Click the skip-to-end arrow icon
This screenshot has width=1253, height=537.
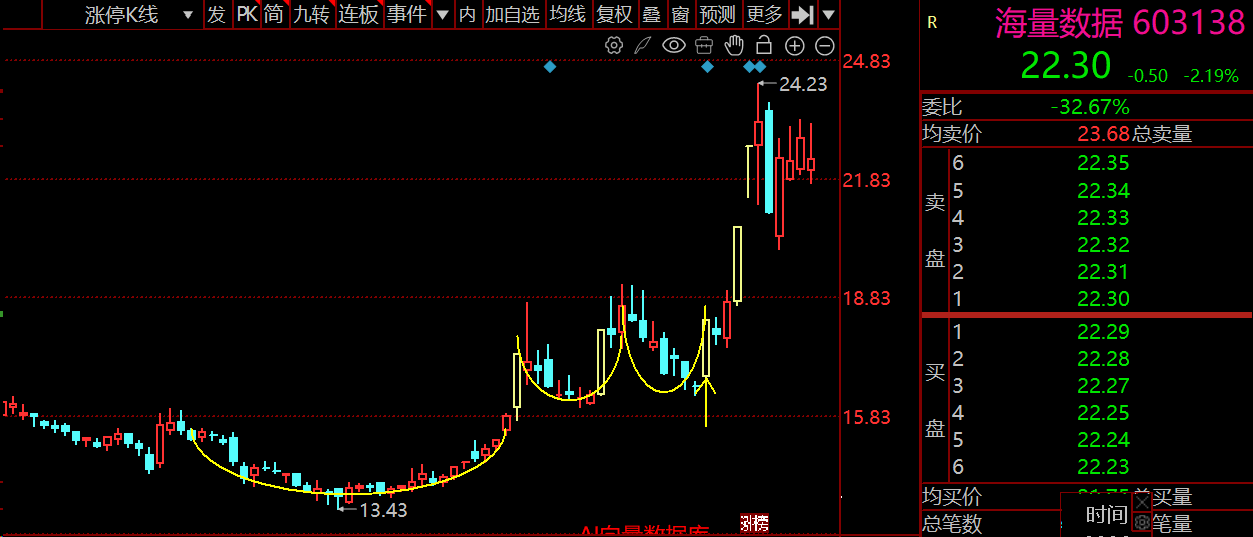click(x=802, y=14)
